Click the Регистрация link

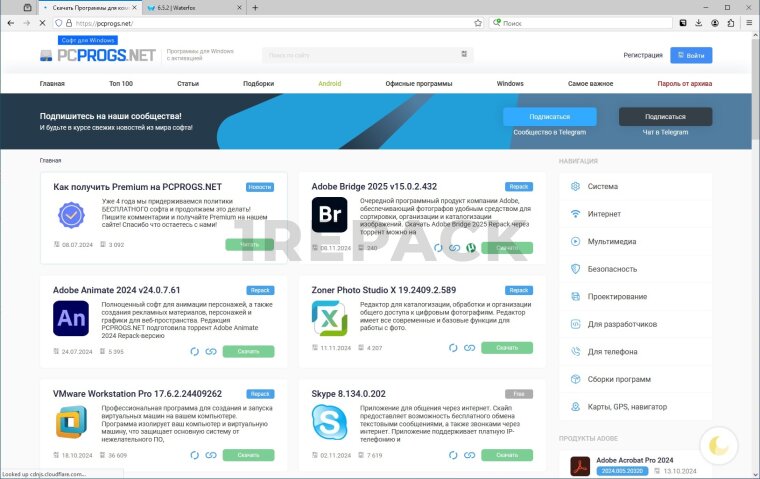tap(642, 56)
